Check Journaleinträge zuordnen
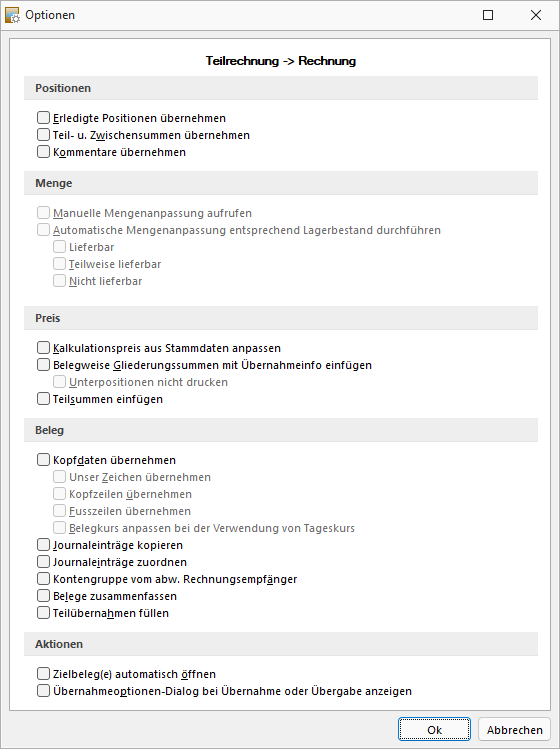Screen dimensions: 560x749 click(x=43, y=562)
